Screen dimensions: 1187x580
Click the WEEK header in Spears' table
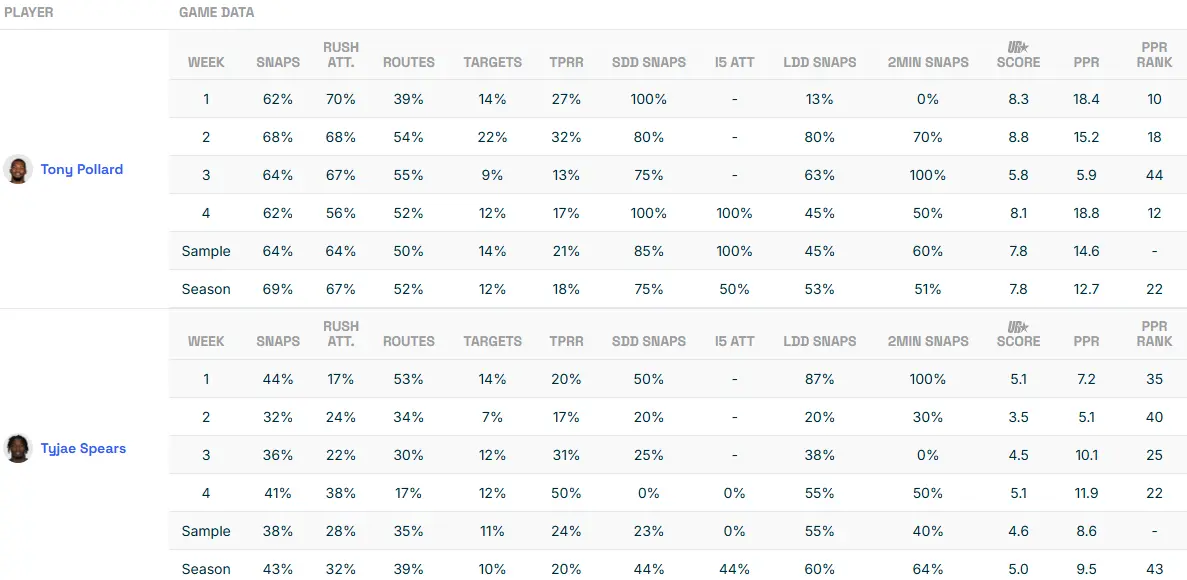click(x=206, y=341)
